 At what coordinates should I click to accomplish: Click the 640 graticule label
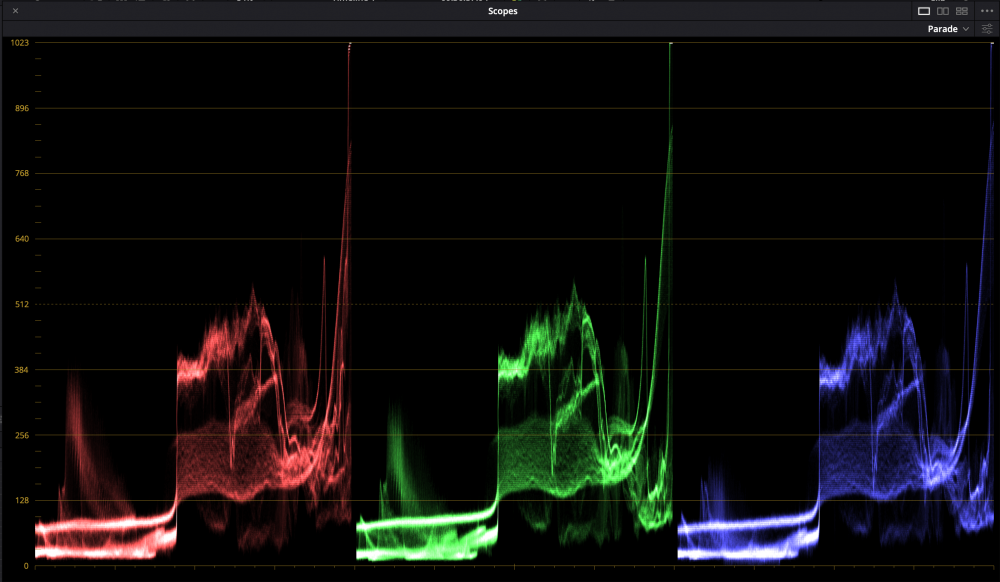click(x=20, y=239)
